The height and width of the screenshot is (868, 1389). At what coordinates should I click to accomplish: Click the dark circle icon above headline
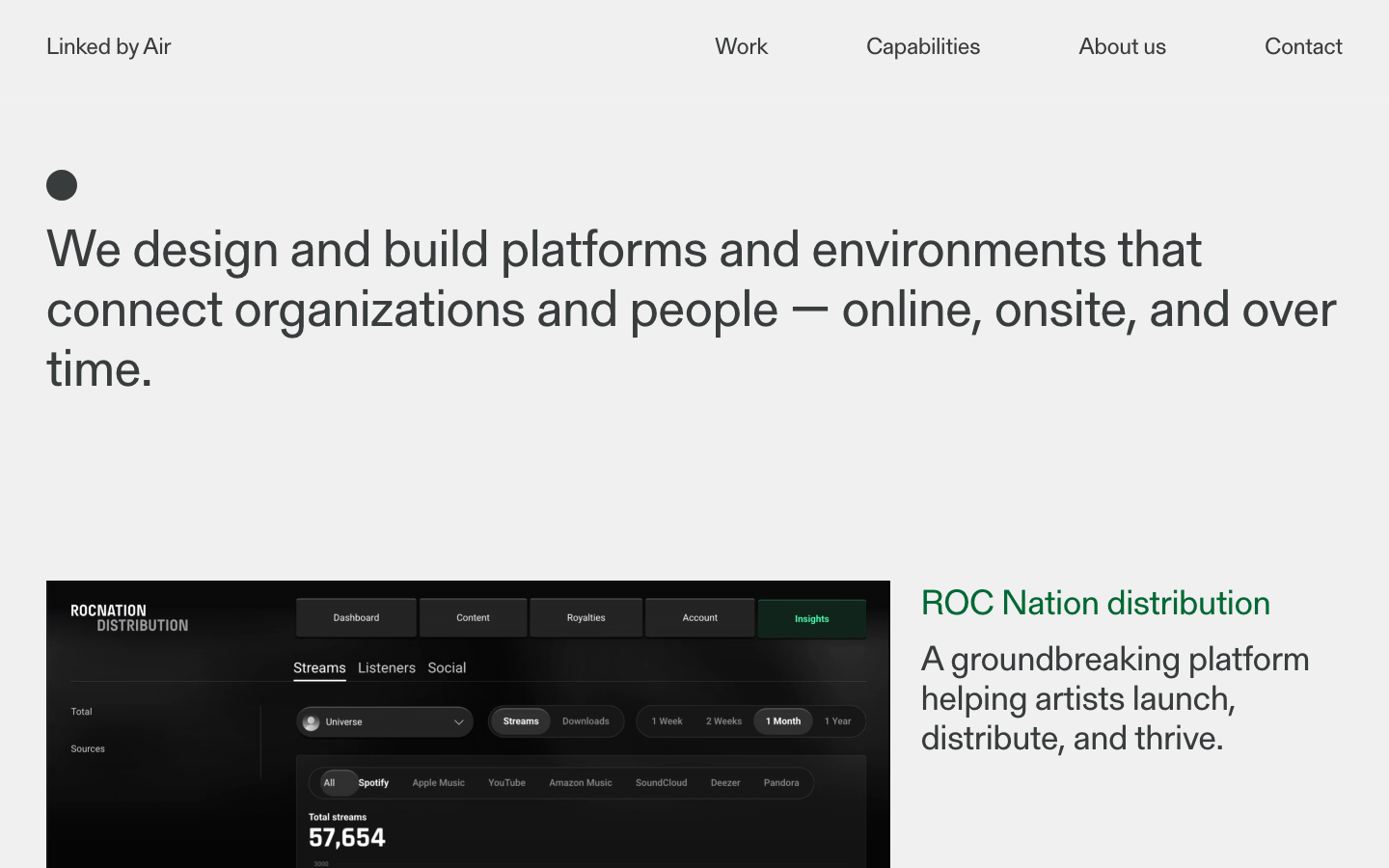click(x=62, y=185)
